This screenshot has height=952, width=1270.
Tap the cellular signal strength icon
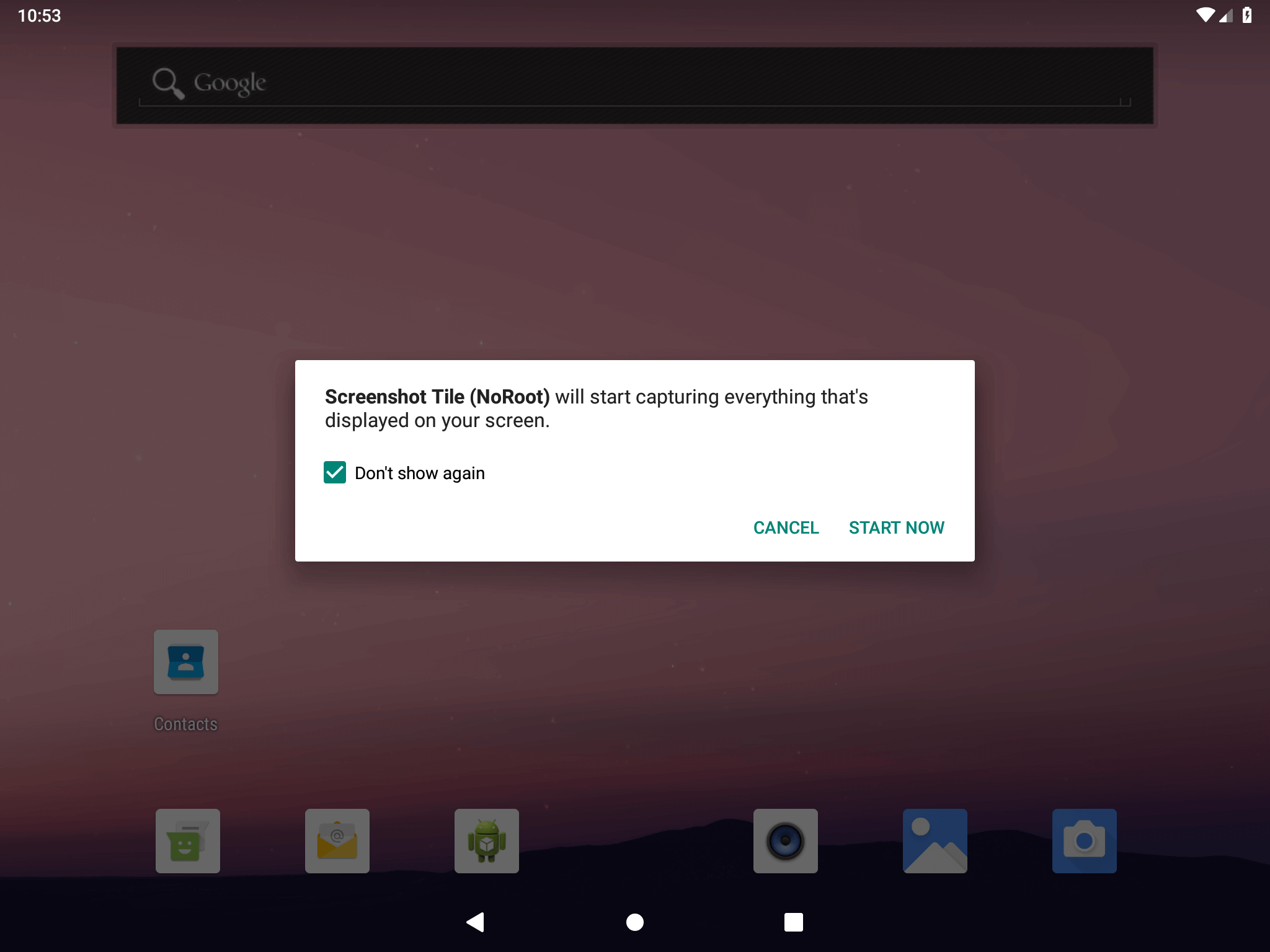[1226, 15]
